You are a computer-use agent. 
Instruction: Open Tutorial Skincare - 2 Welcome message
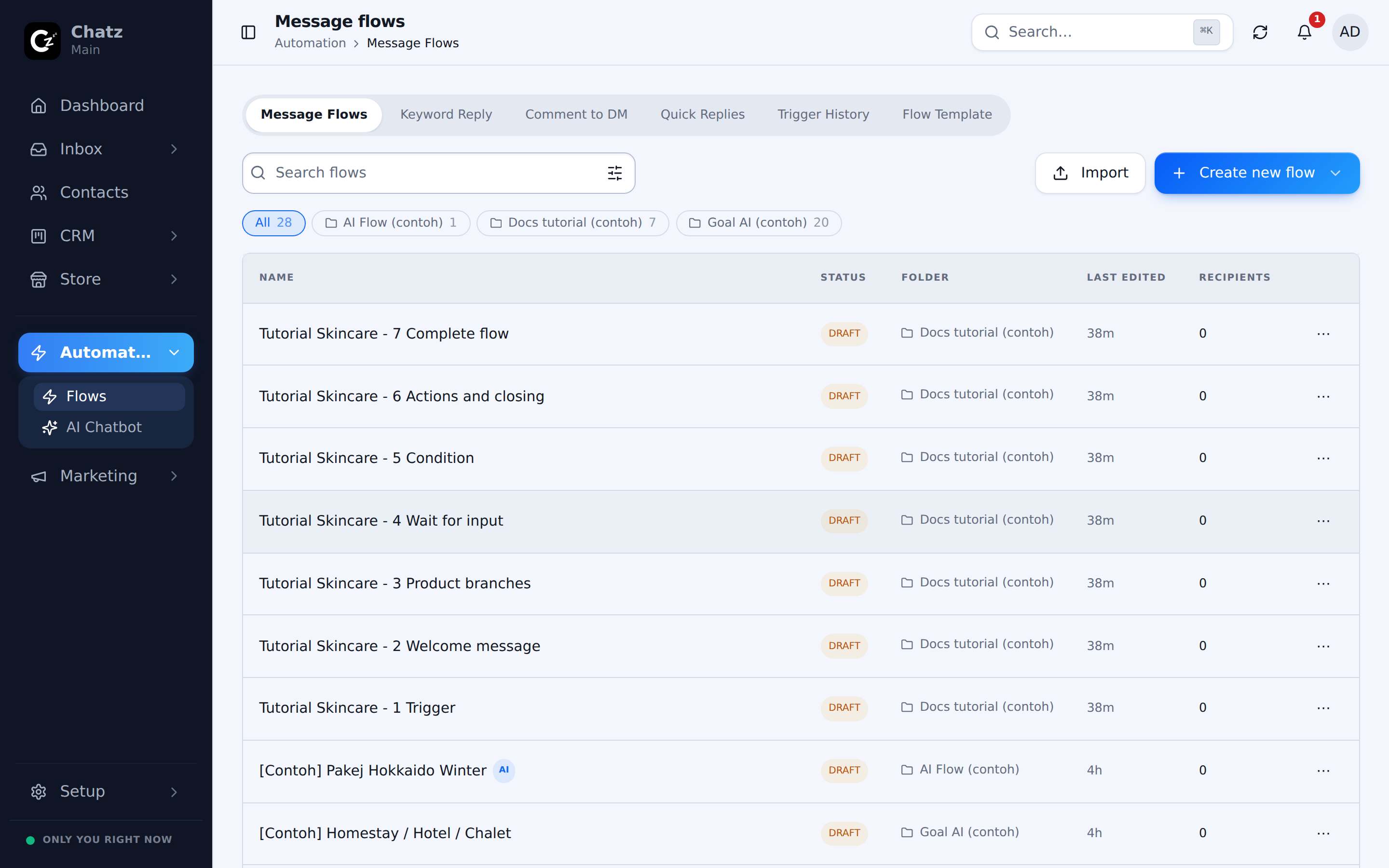pyautogui.click(x=399, y=646)
